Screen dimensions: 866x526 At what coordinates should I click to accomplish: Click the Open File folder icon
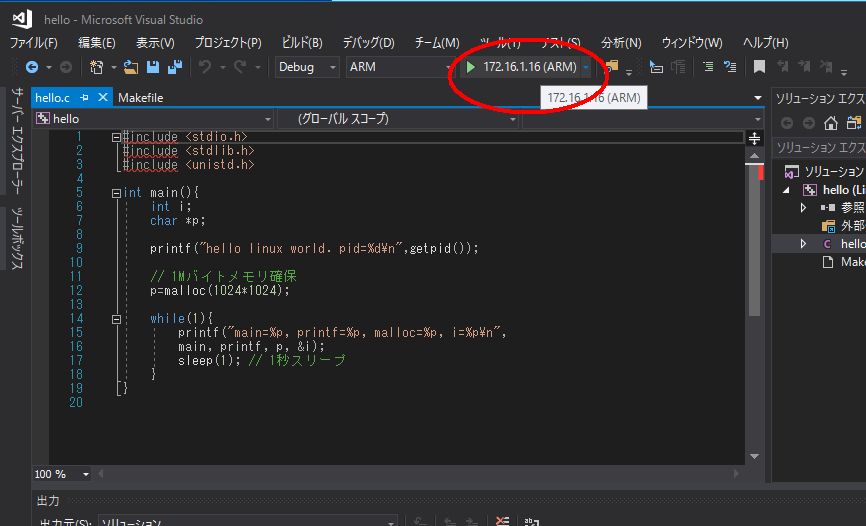(131, 67)
